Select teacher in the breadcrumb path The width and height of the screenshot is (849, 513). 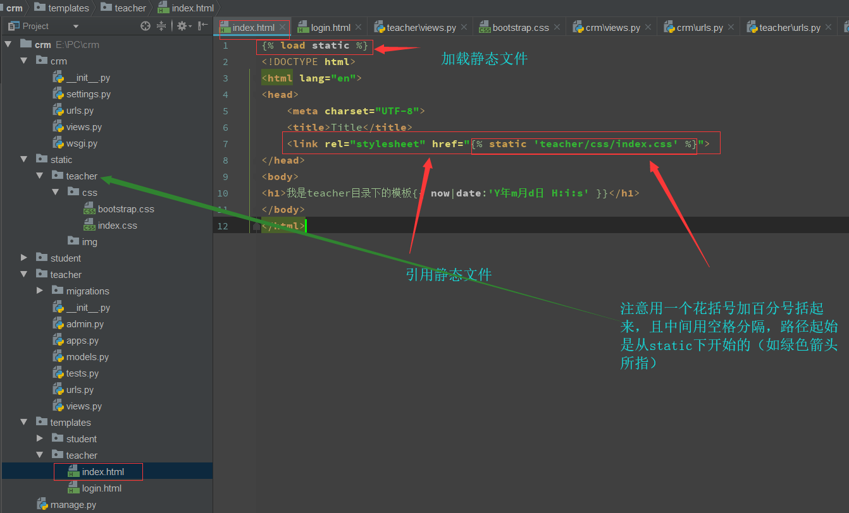(129, 7)
